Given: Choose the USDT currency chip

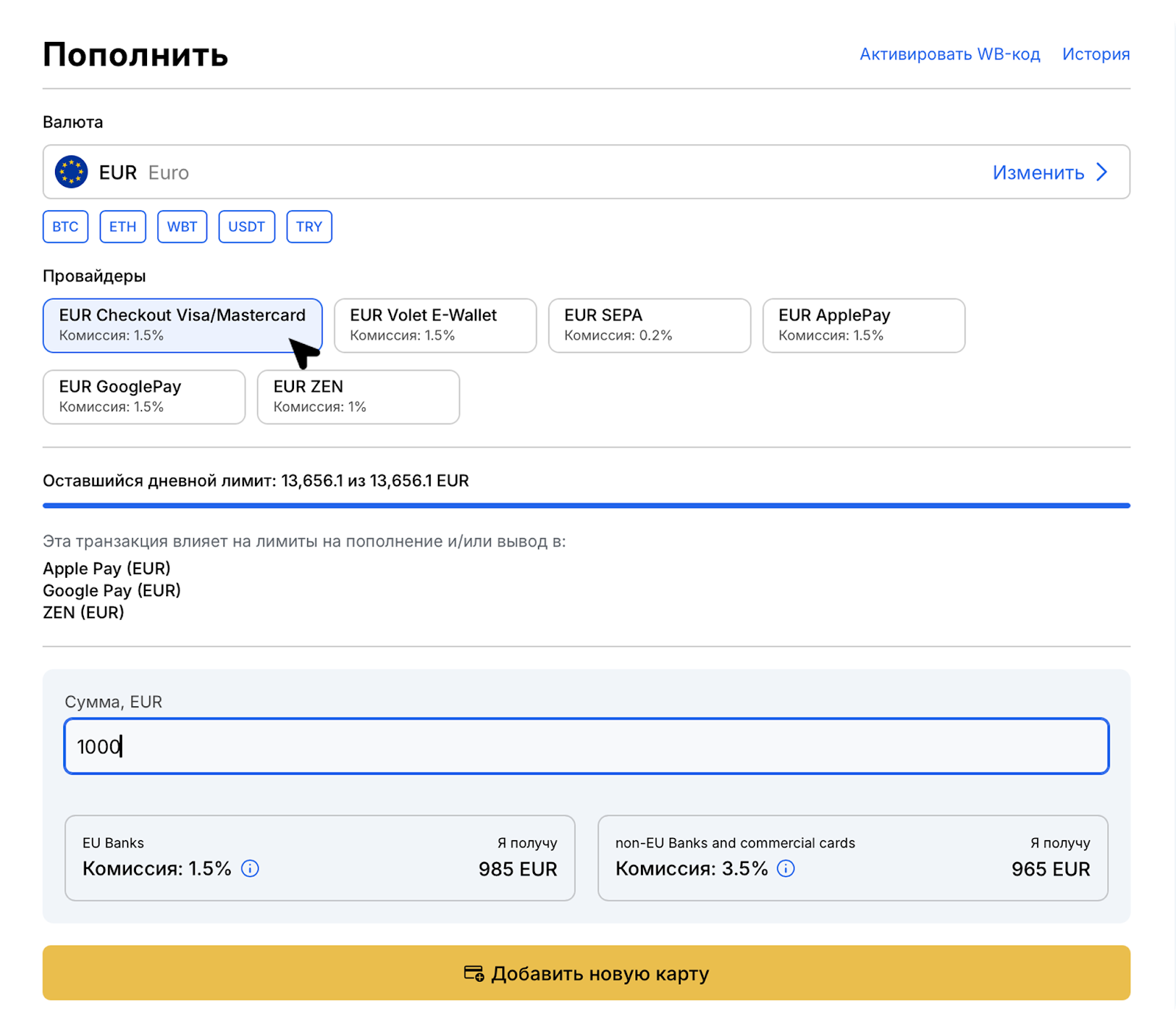Looking at the screenshot, I should point(246,226).
